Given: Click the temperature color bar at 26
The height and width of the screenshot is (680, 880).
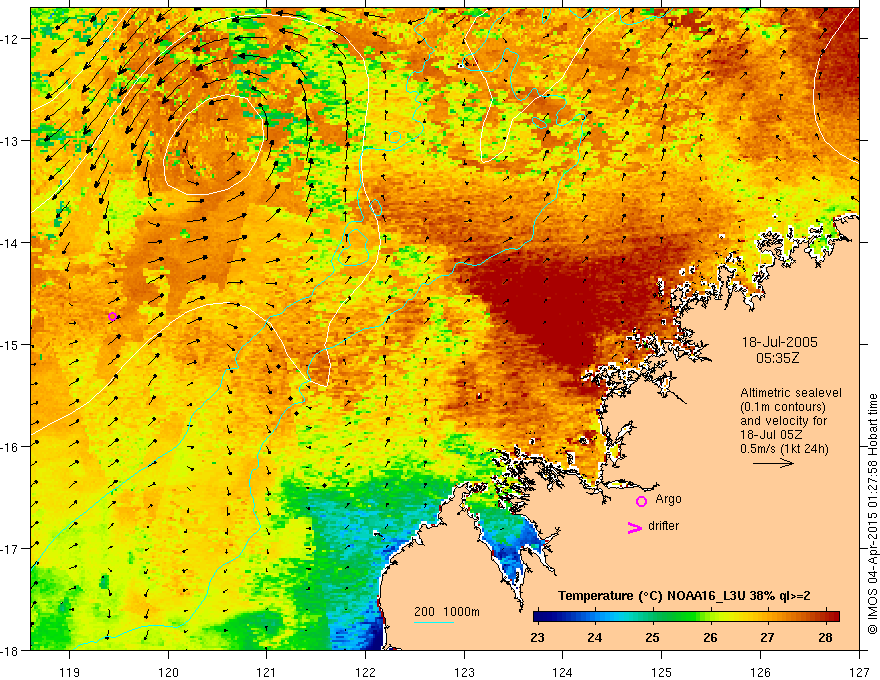Looking at the screenshot, I should click(711, 617).
